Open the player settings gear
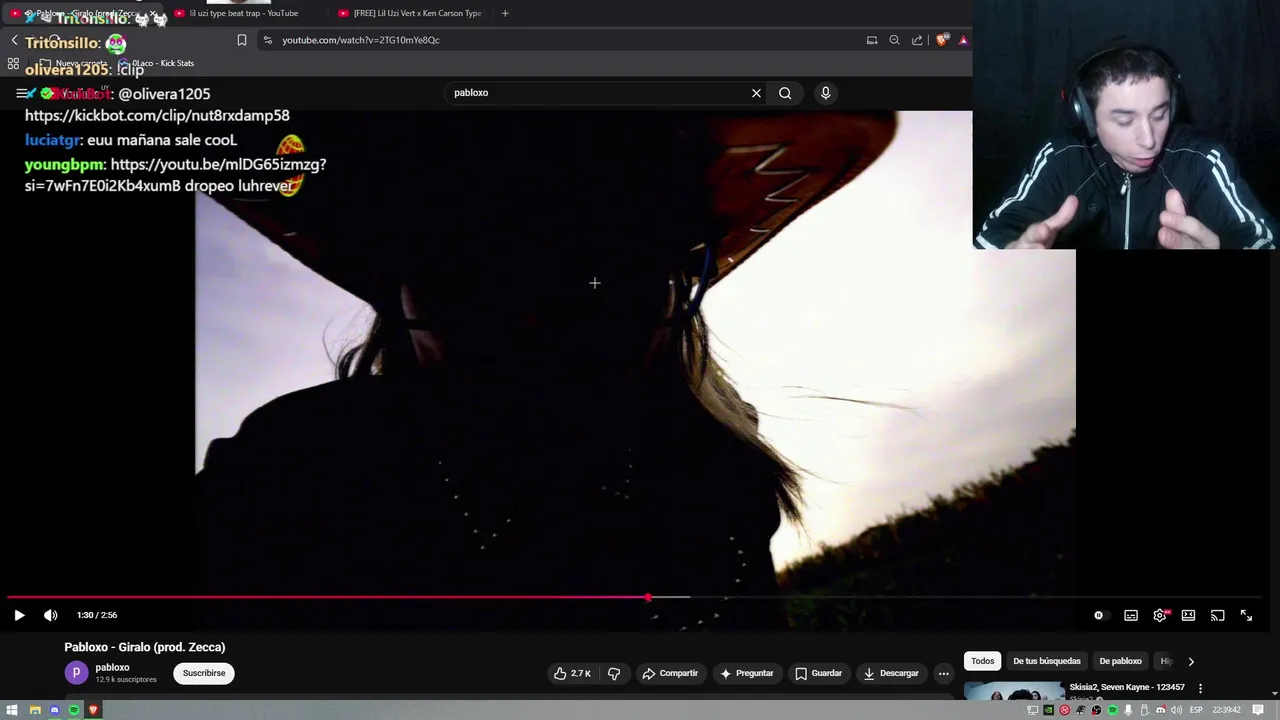The height and width of the screenshot is (720, 1280). click(1160, 615)
